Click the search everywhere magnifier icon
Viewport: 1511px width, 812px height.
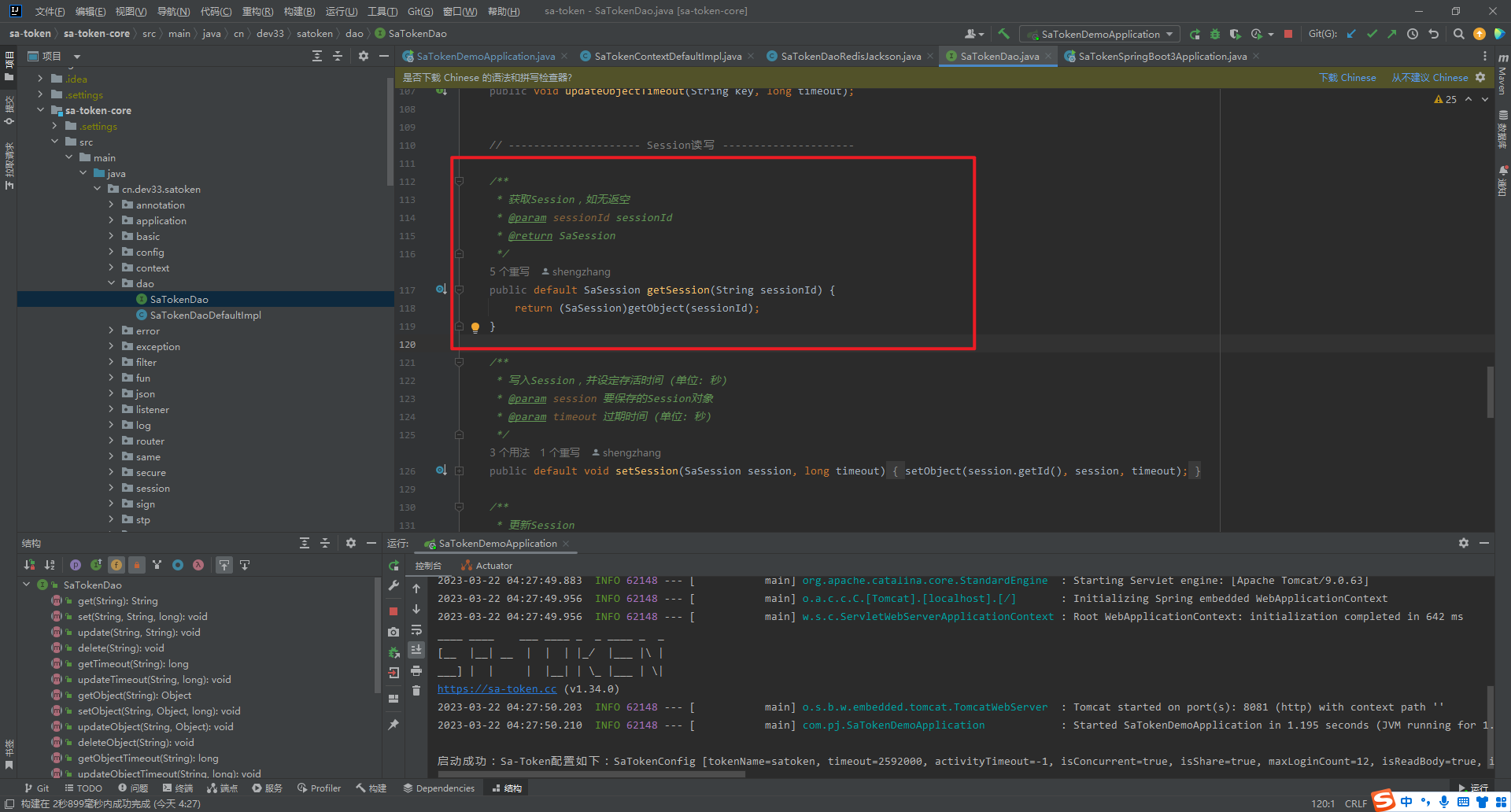[x=1458, y=34]
